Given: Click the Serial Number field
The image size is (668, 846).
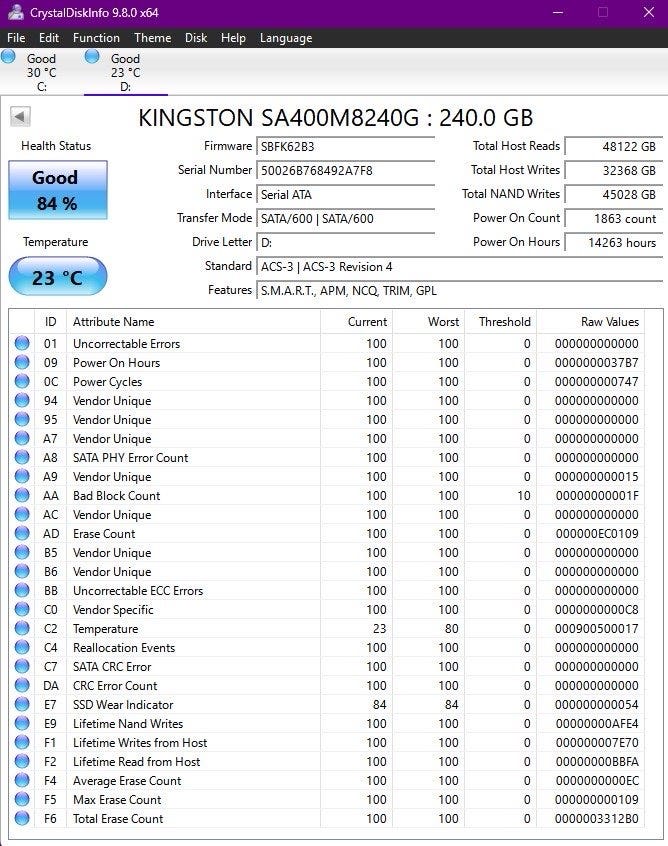Looking at the screenshot, I should 346,170.
